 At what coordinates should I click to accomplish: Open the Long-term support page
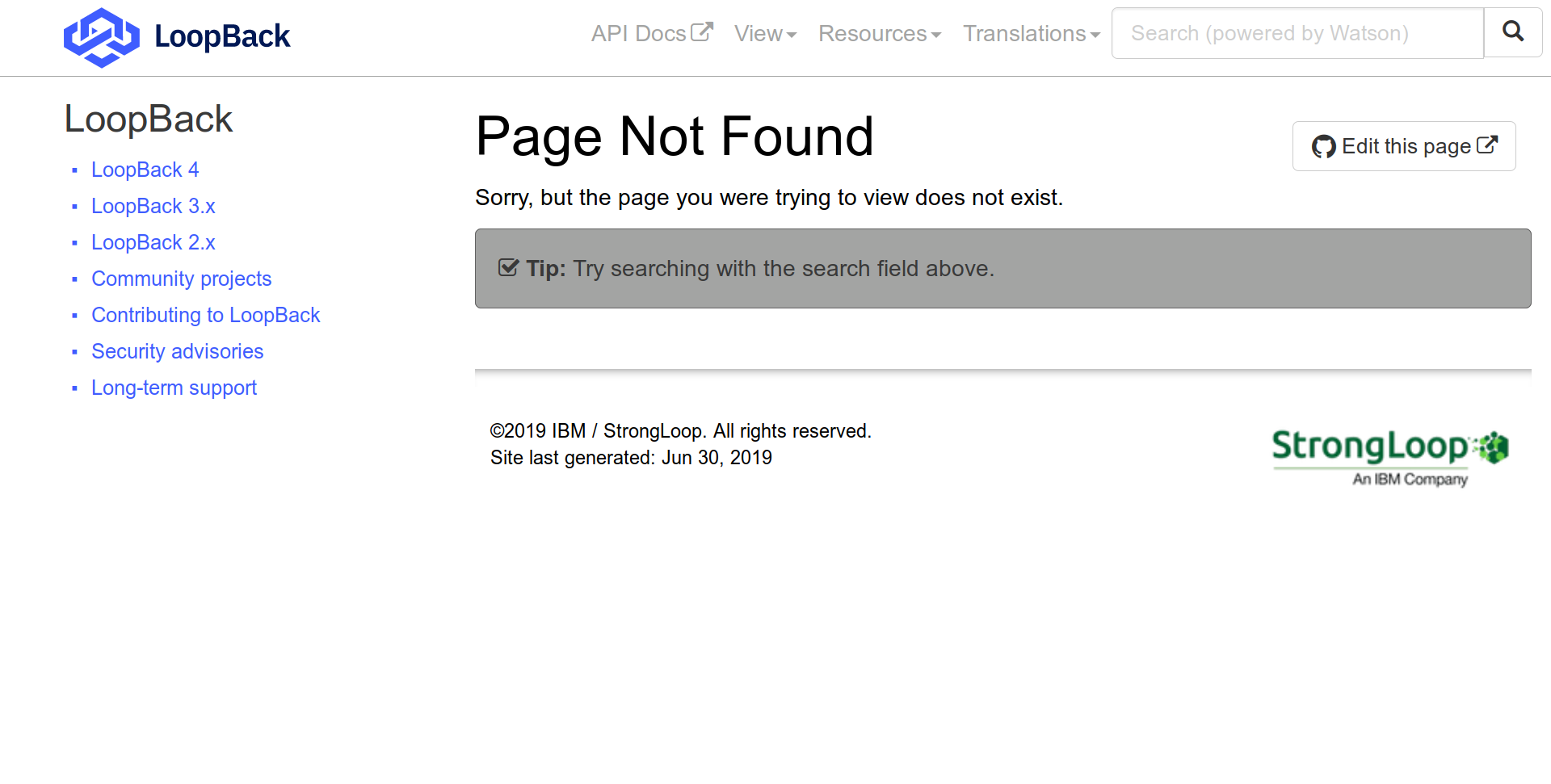(x=174, y=388)
